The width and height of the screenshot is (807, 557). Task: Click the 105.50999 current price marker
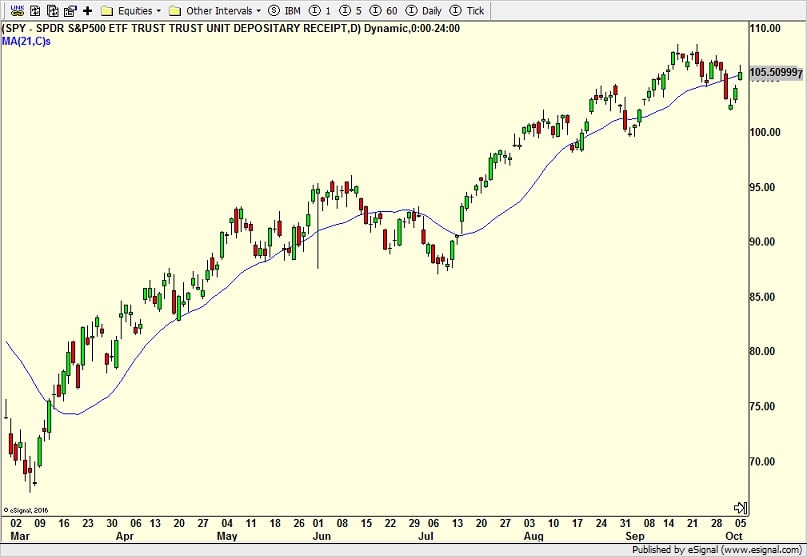[x=775, y=73]
